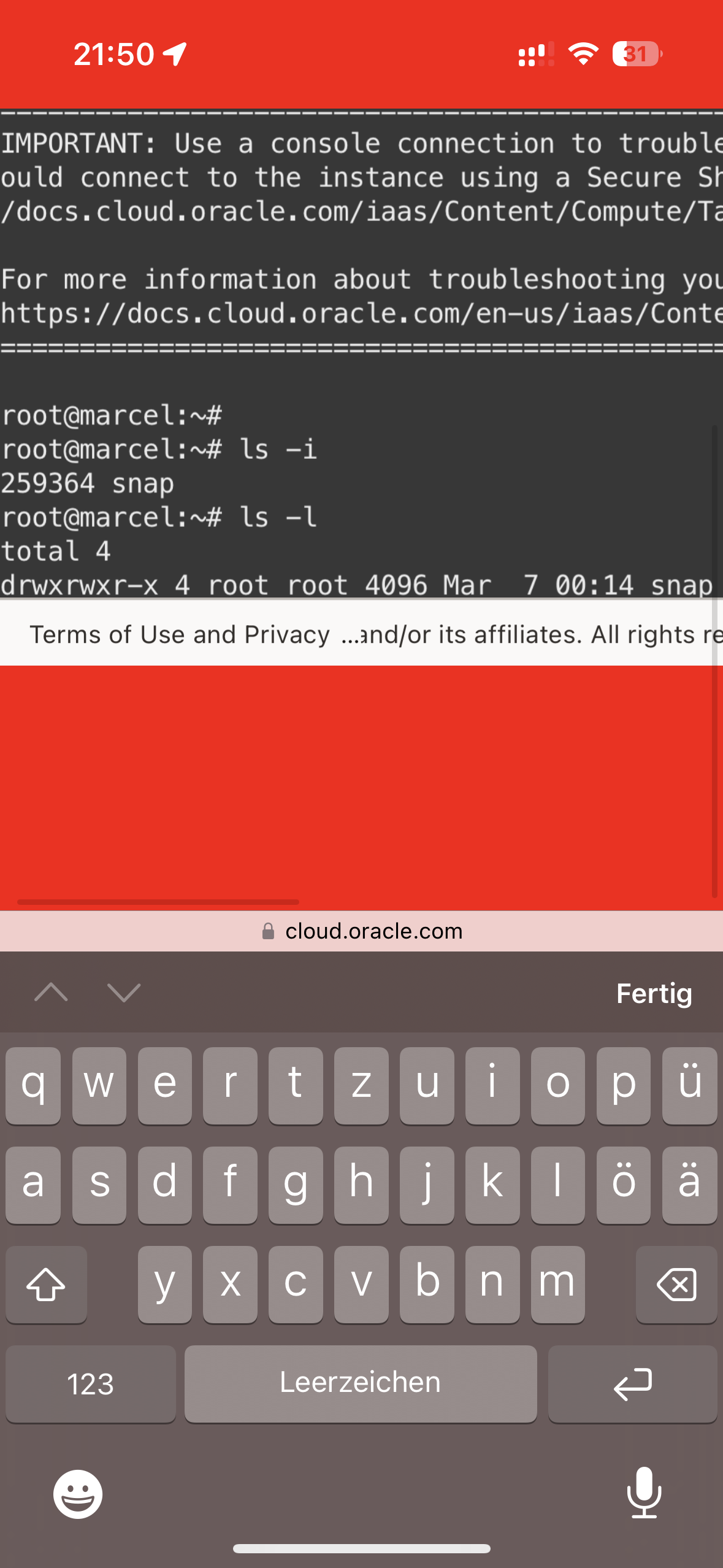
Task: Tap the microphone dictation icon
Action: pos(645,1492)
